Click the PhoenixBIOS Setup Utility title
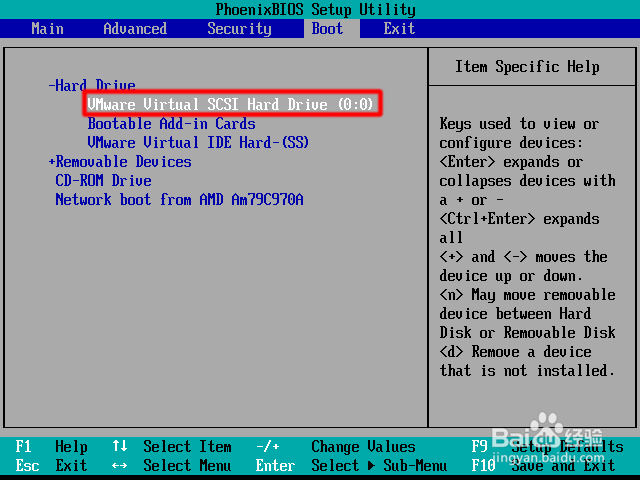Viewport: 640px width, 480px height. pyautogui.click(x=316, y=9)
